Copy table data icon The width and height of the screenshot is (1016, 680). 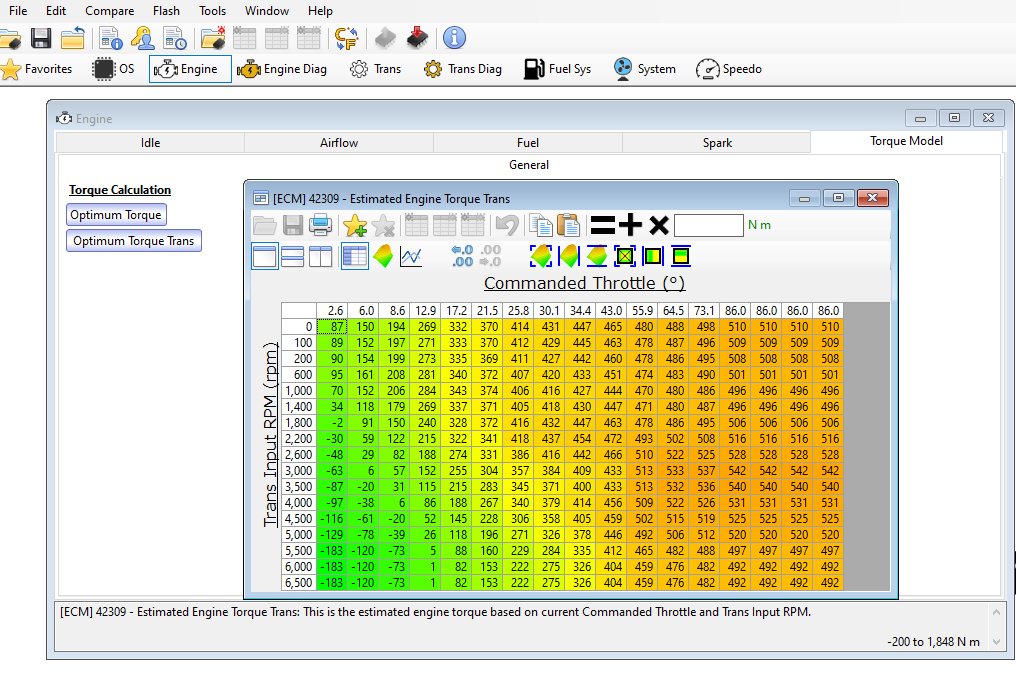[540, 225]
